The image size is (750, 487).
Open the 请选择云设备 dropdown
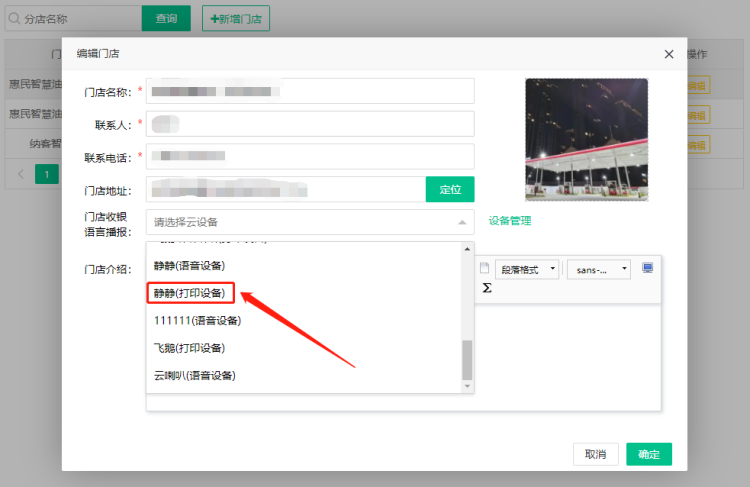click(x=310, y=222)
